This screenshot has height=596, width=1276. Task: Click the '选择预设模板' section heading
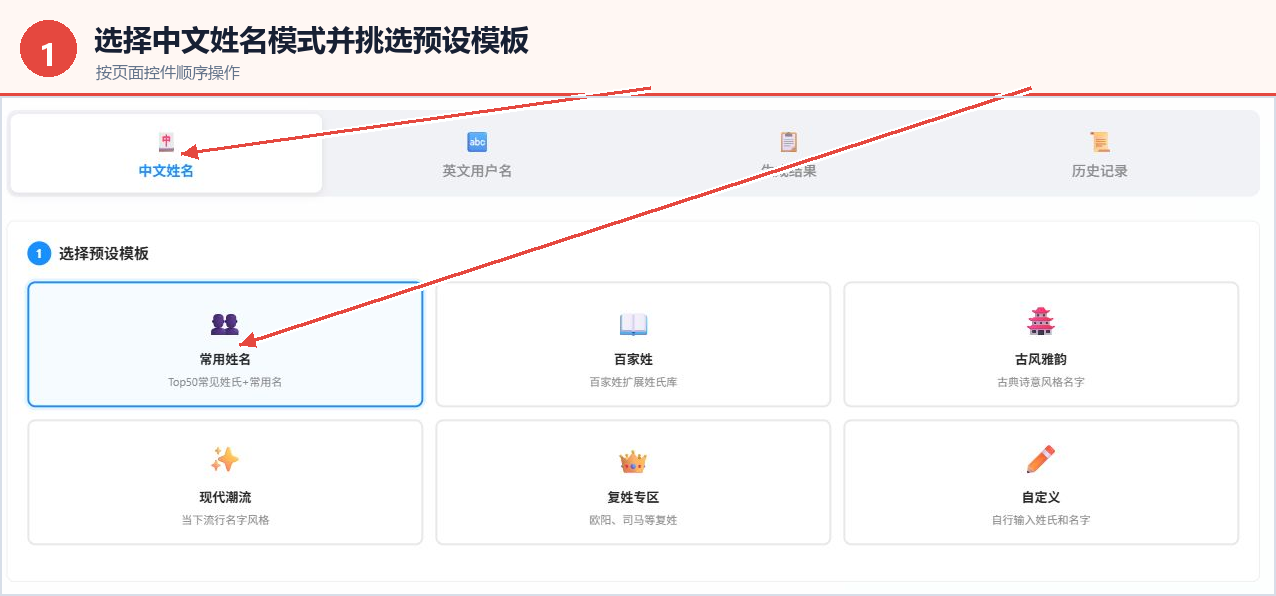pos(104,254)
